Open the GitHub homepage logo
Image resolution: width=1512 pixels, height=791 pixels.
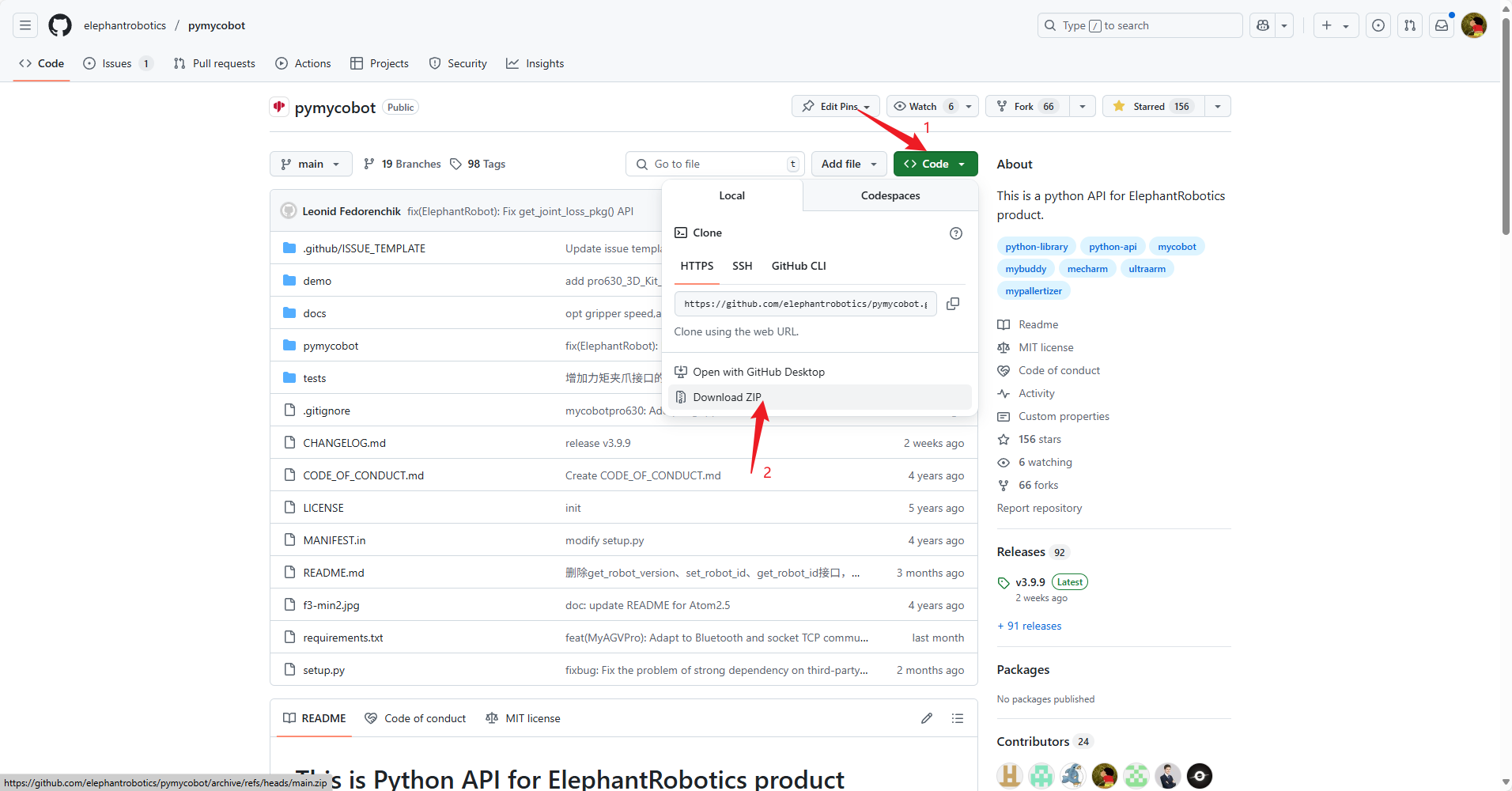60,25
